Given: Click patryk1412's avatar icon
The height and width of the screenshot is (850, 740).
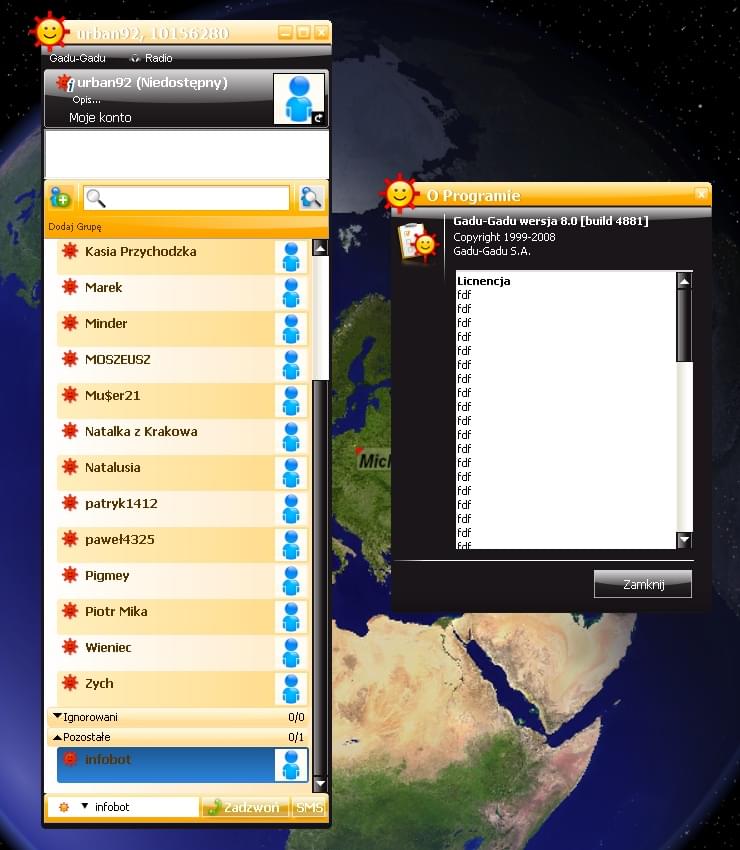Looking at the screenshot, I should click(x=291, y=508).
